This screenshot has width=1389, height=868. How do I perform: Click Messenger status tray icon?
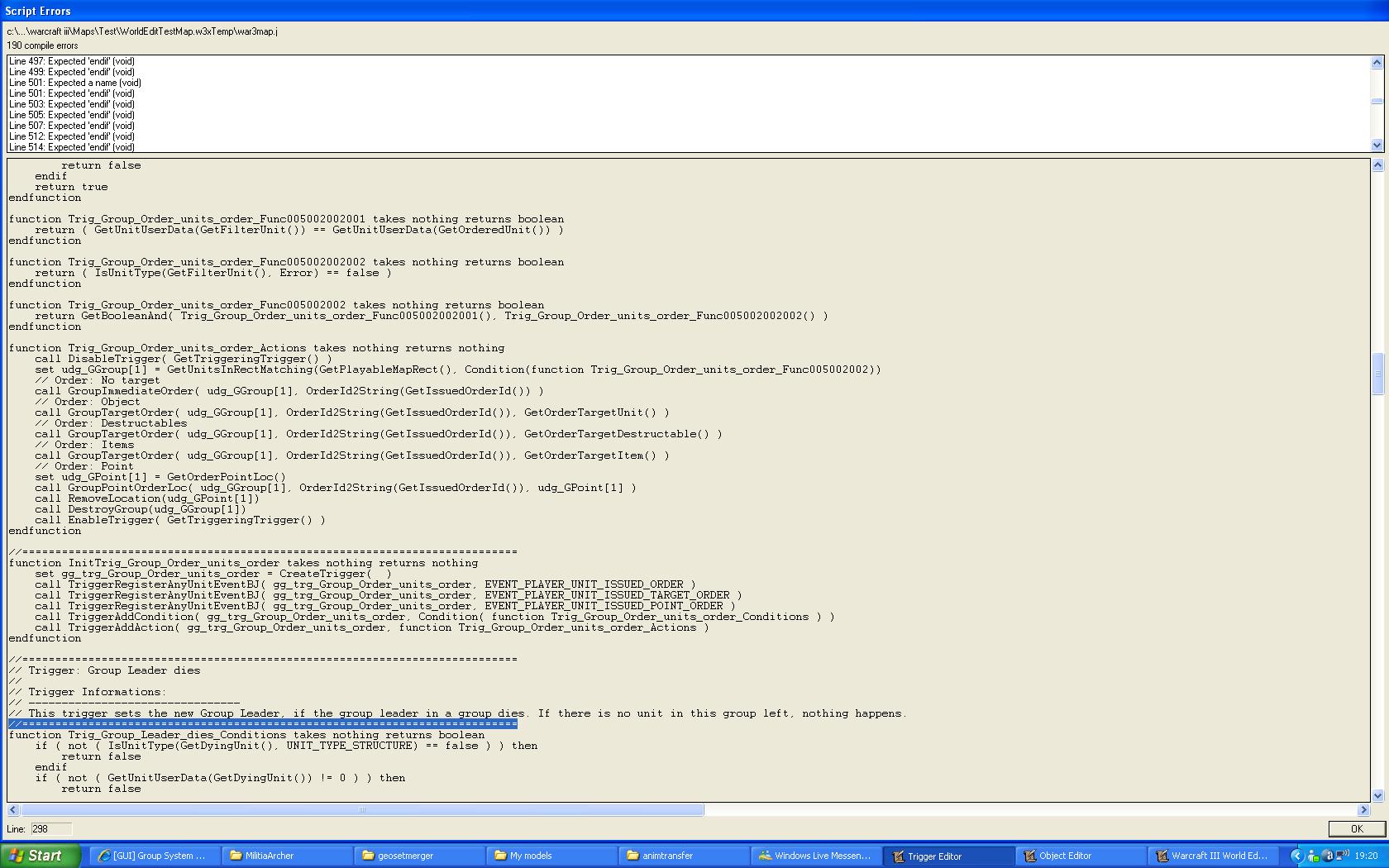(1313, 856)
